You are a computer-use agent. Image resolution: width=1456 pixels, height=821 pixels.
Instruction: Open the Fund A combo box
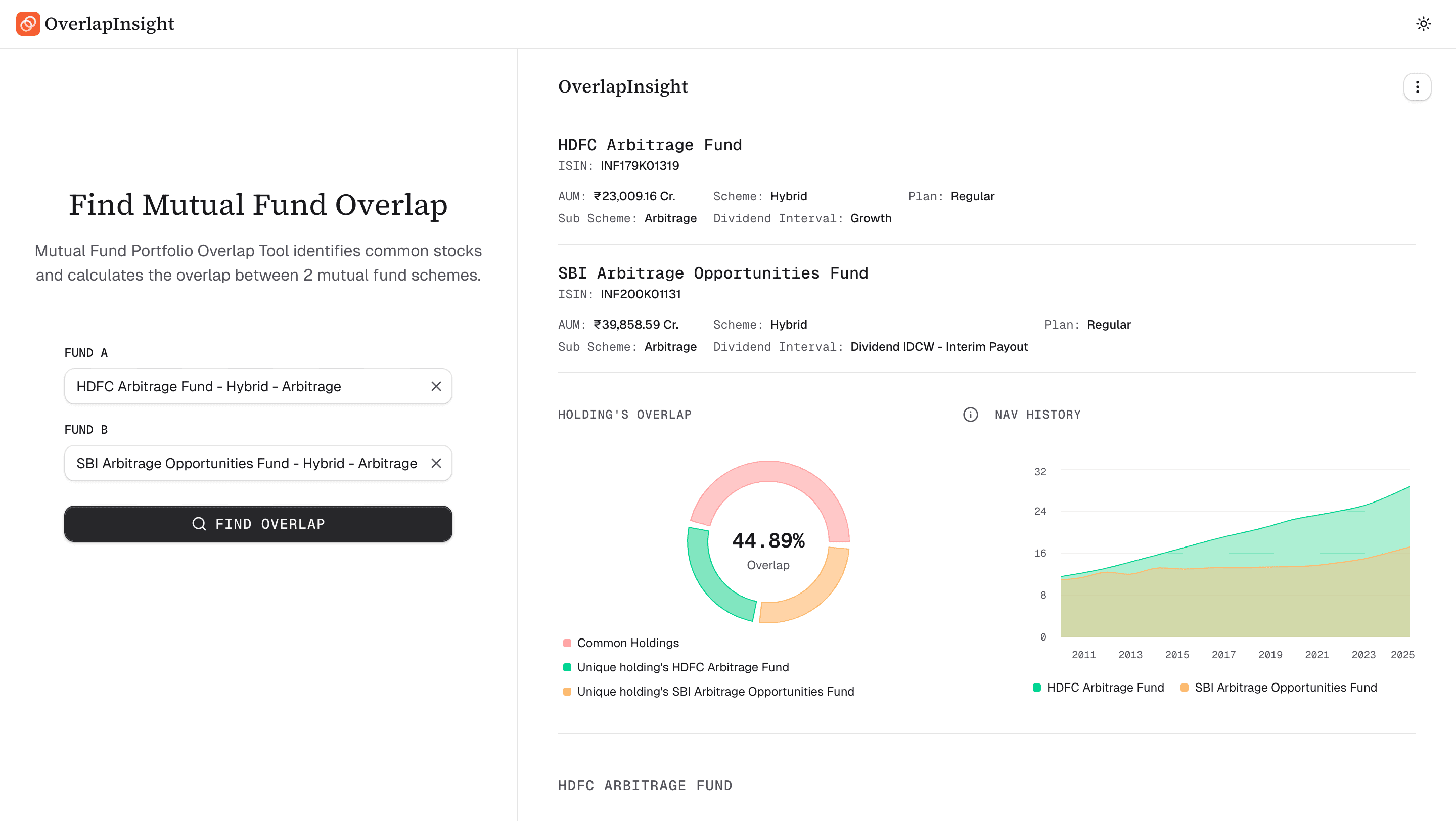[x=258, y=386]
